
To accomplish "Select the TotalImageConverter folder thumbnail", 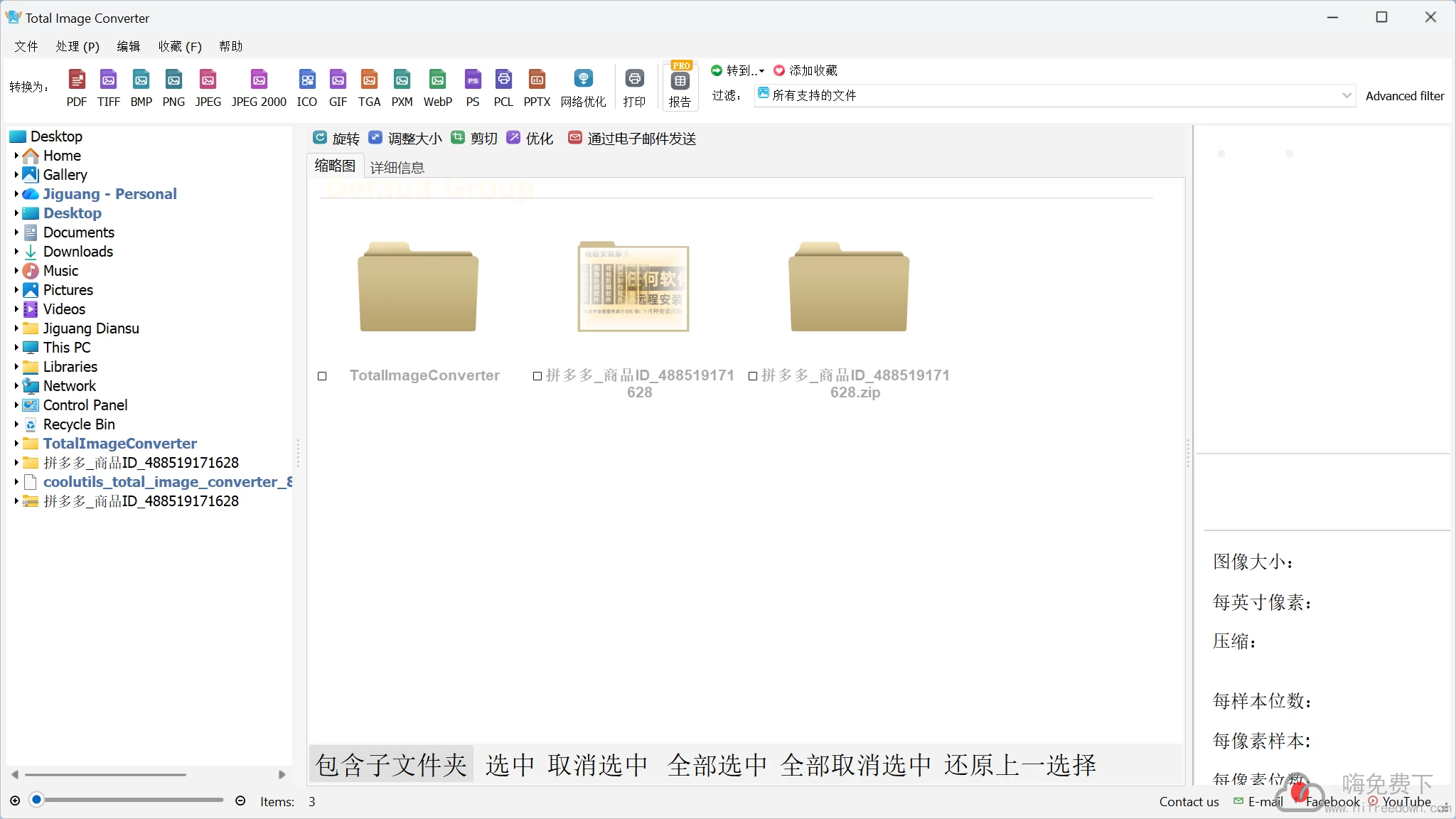I will coord(418,287).
